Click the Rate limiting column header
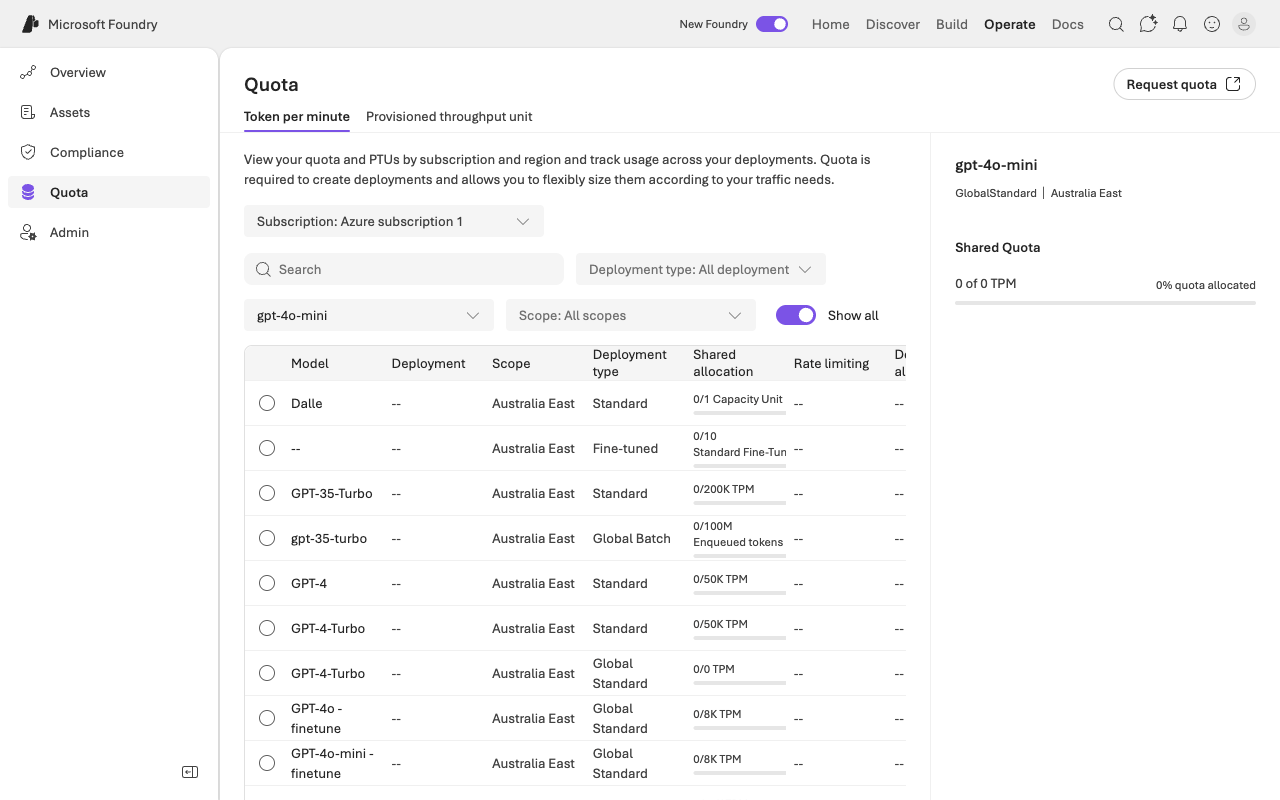1280x800 pixels. [x=832, y=363]
